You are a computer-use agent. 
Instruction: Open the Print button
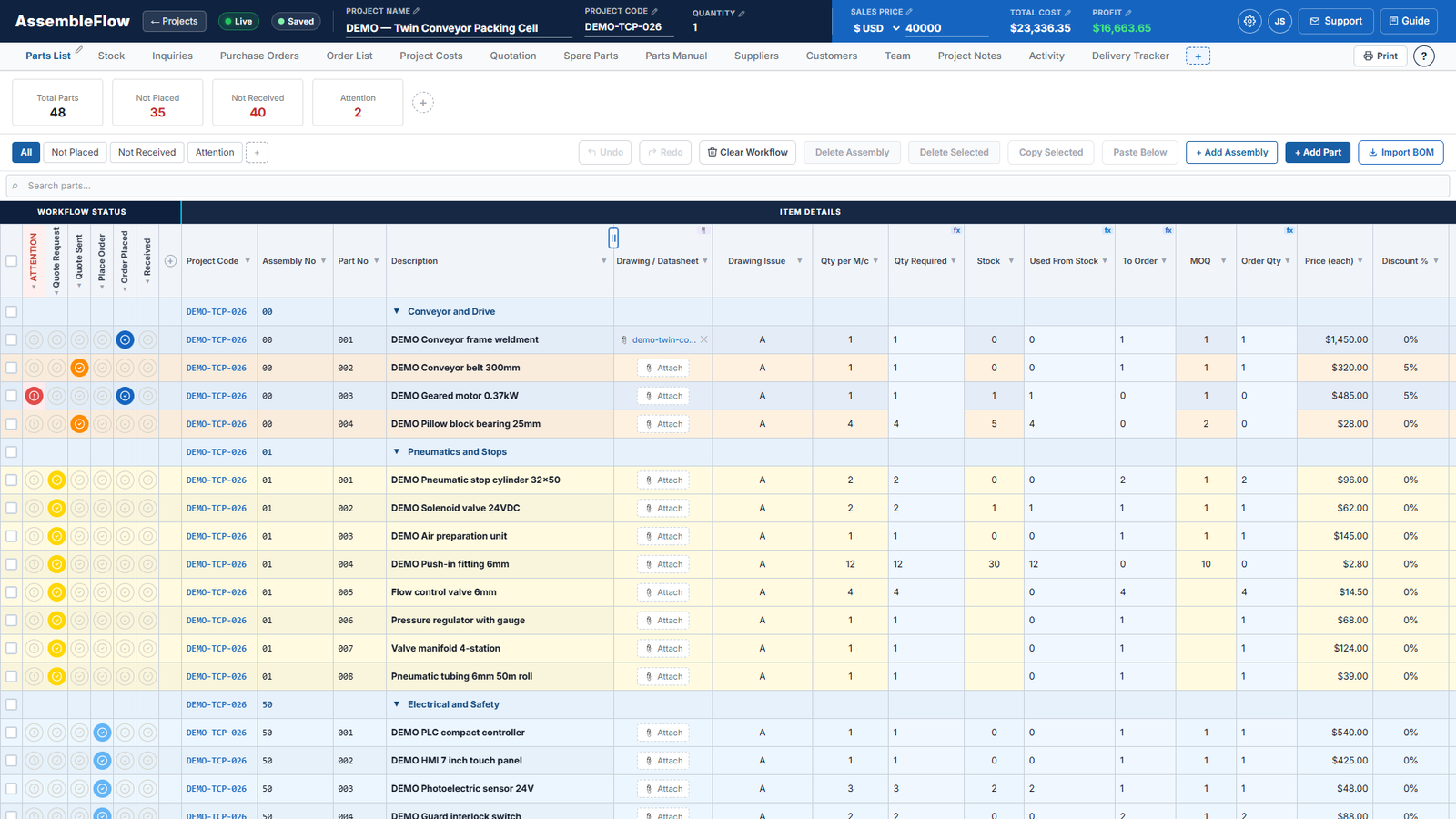click(x=1380, y=56)
